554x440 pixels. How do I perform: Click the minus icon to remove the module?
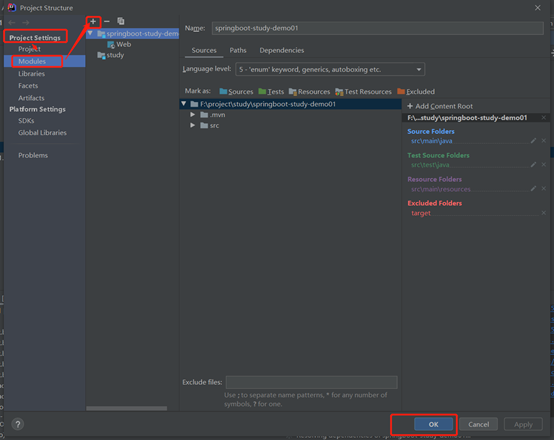coord(107,22)
